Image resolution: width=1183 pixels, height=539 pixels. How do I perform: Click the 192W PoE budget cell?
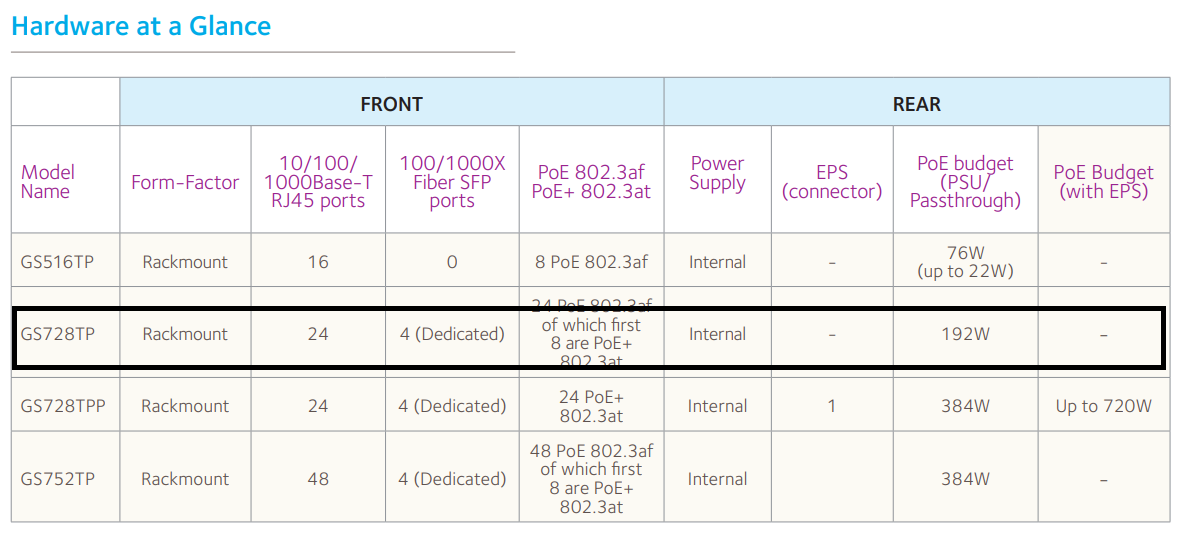[x=966, y=334]
